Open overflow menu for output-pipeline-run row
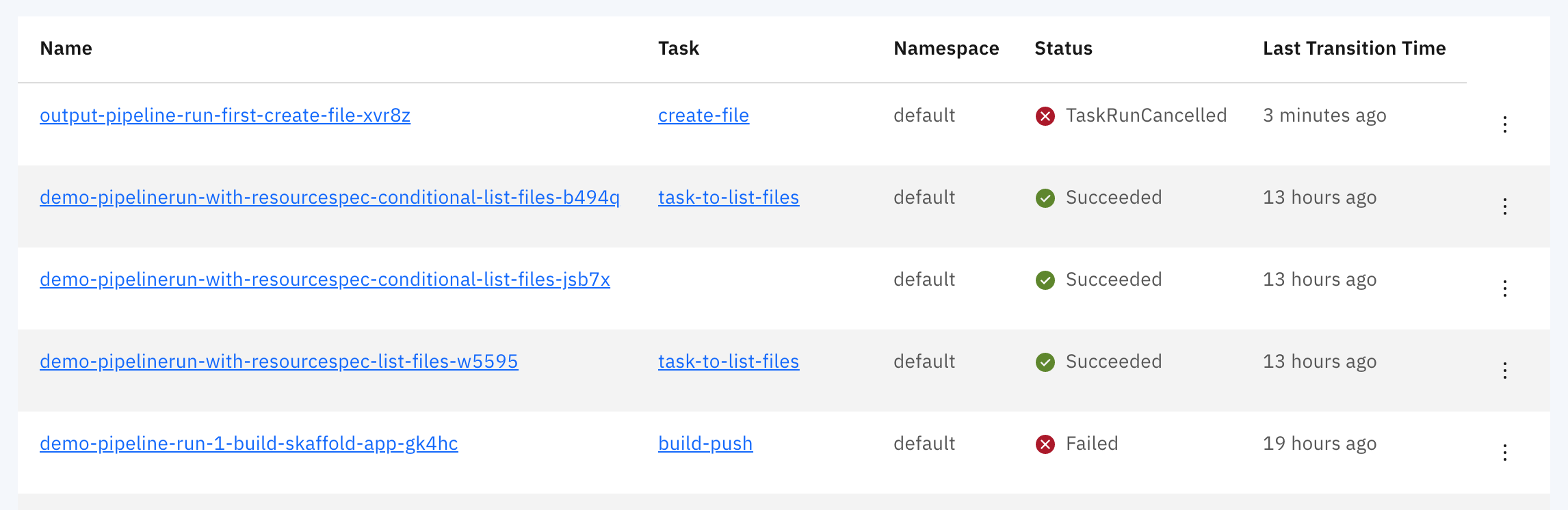Viewport: 1568px width, 510px height. pos(1505,124)
